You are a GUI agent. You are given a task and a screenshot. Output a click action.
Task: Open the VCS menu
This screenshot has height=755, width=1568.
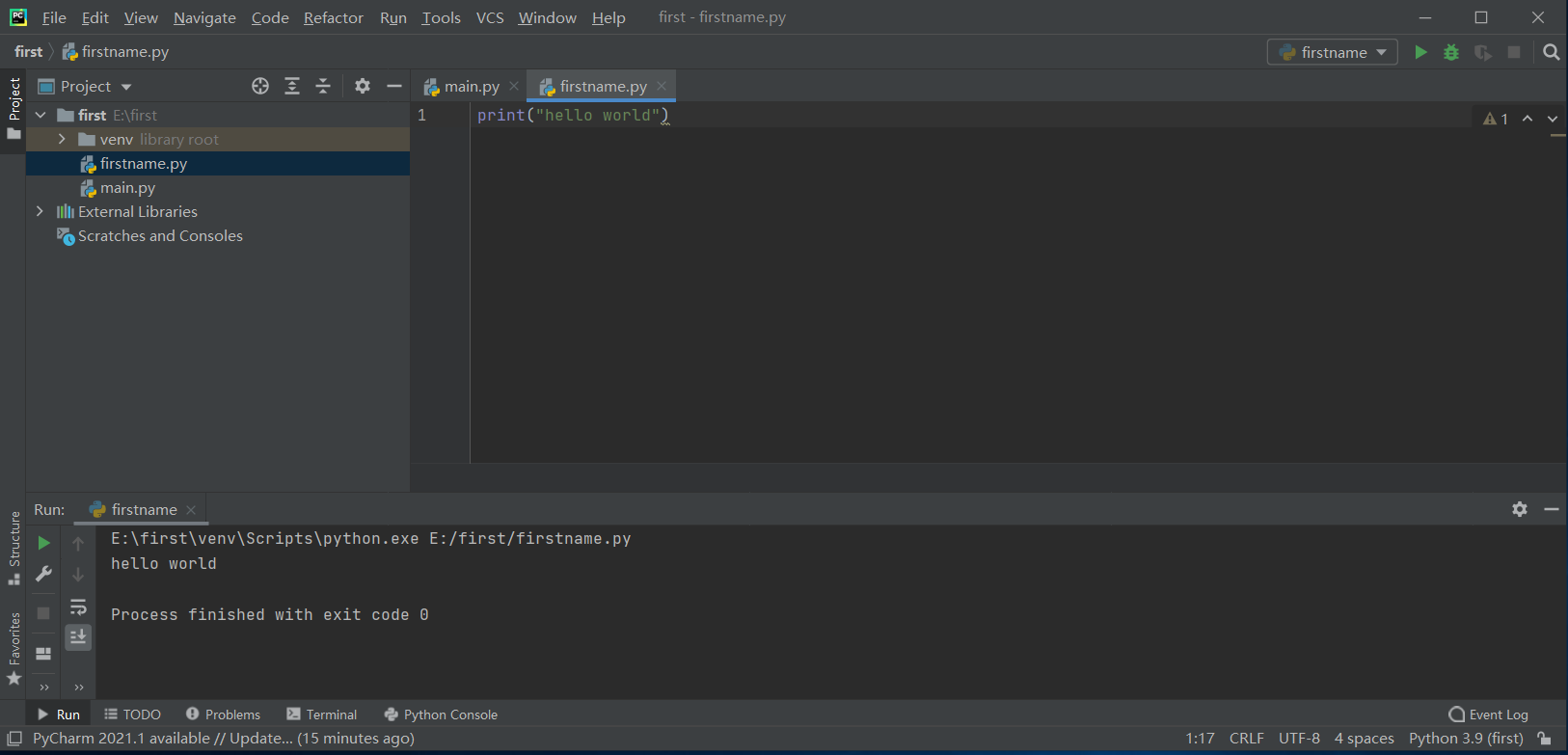tap(490, 17)
